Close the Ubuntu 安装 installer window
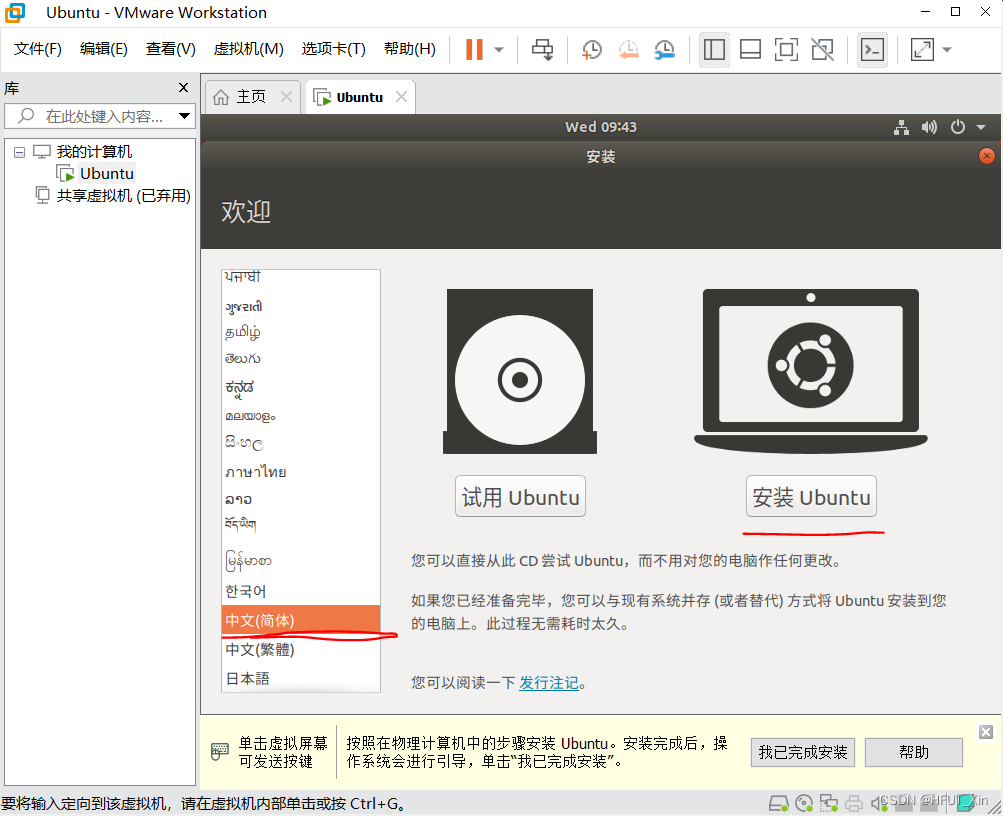 click(986, 156)
